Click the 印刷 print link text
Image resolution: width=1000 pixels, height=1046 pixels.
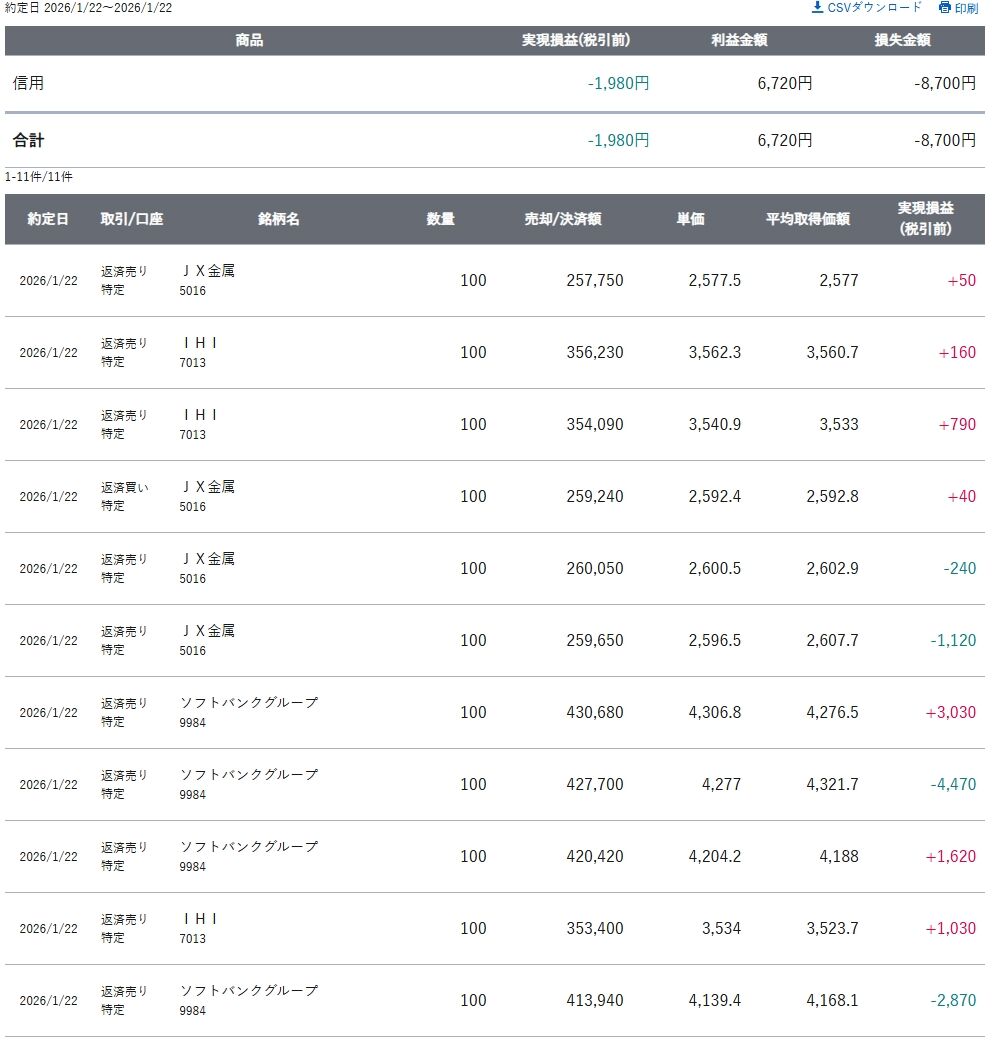click(966, 8)
